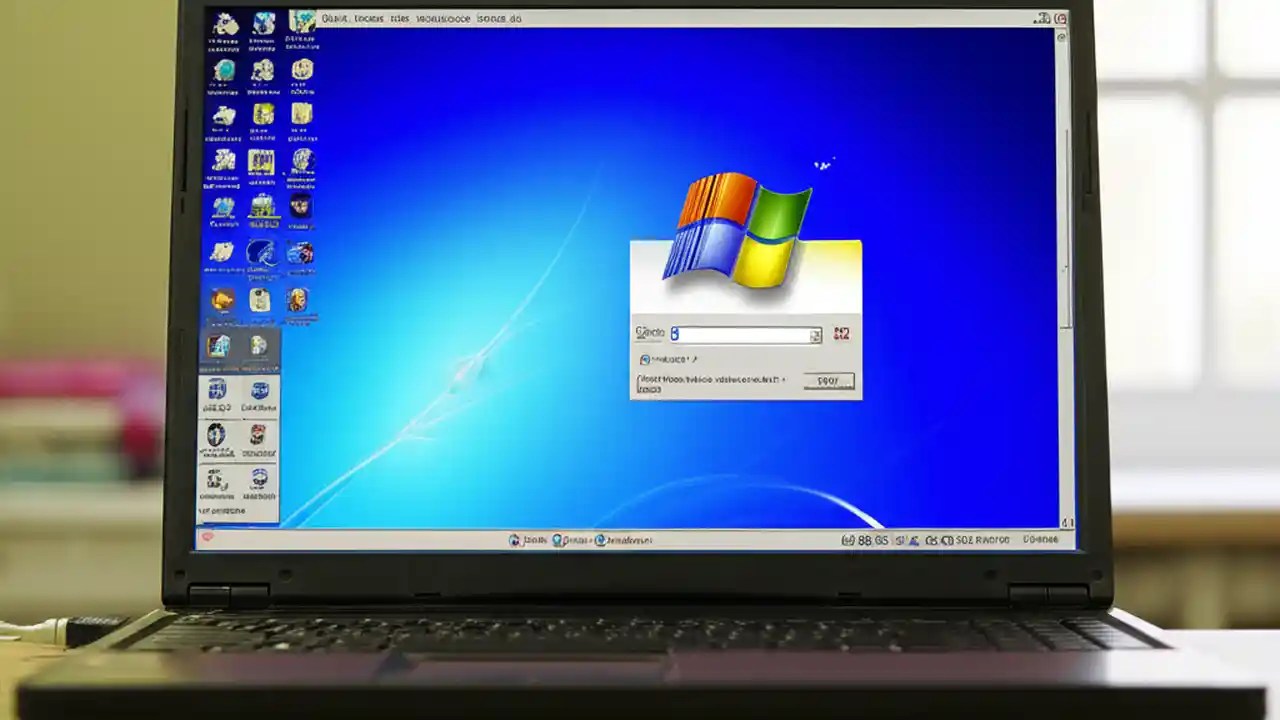
Task: Select the first menu item in the top menu bar
Action: (330, 18)
